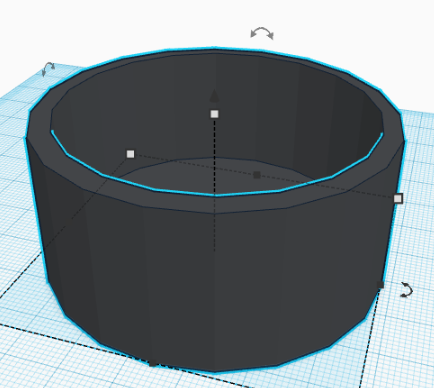
Task: Select the white corner handle on the right
Action: click(398, 199)
